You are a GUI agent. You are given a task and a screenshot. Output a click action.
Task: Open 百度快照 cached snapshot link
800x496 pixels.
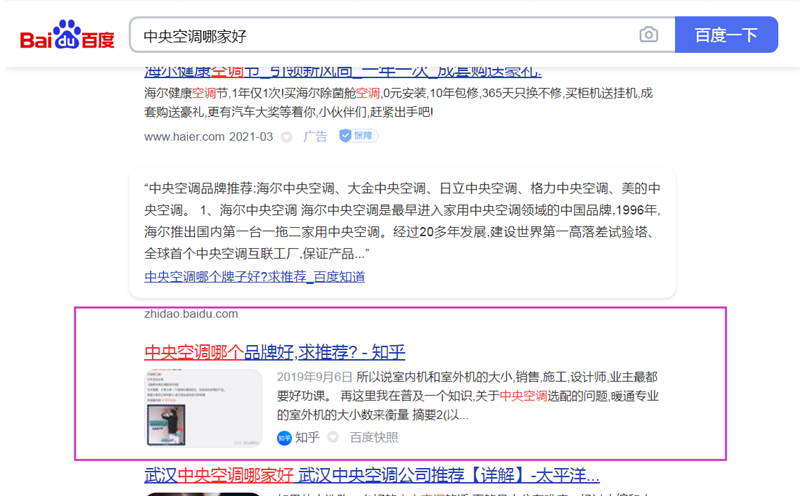point(373,437)
